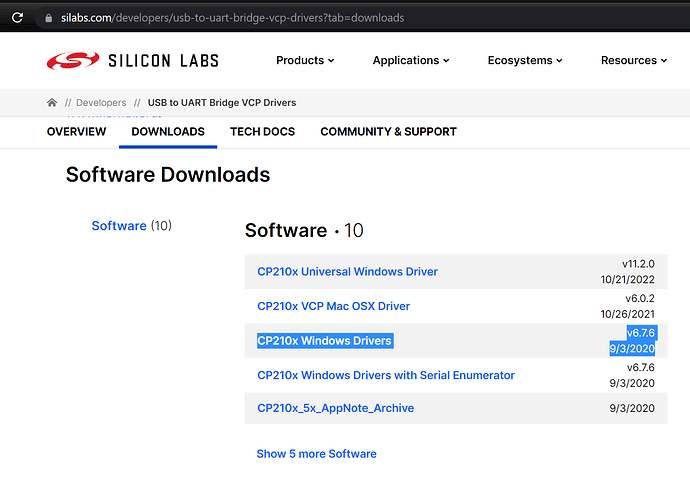Go to home via breadcrumb house icon
This screenshot has width=690, height=490.
coord(52,102)
